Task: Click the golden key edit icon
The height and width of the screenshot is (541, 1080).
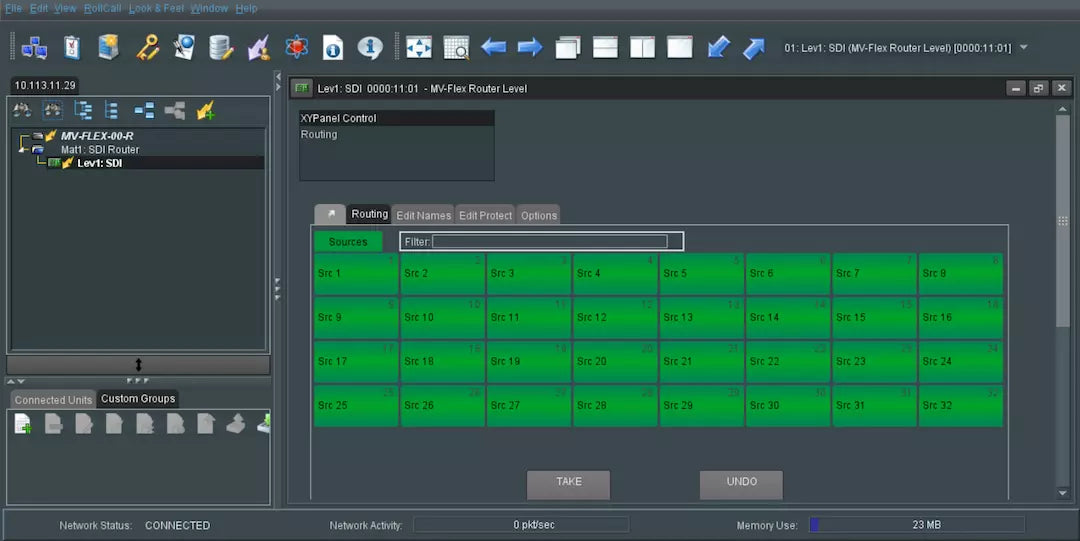Action: coord(147,48)
